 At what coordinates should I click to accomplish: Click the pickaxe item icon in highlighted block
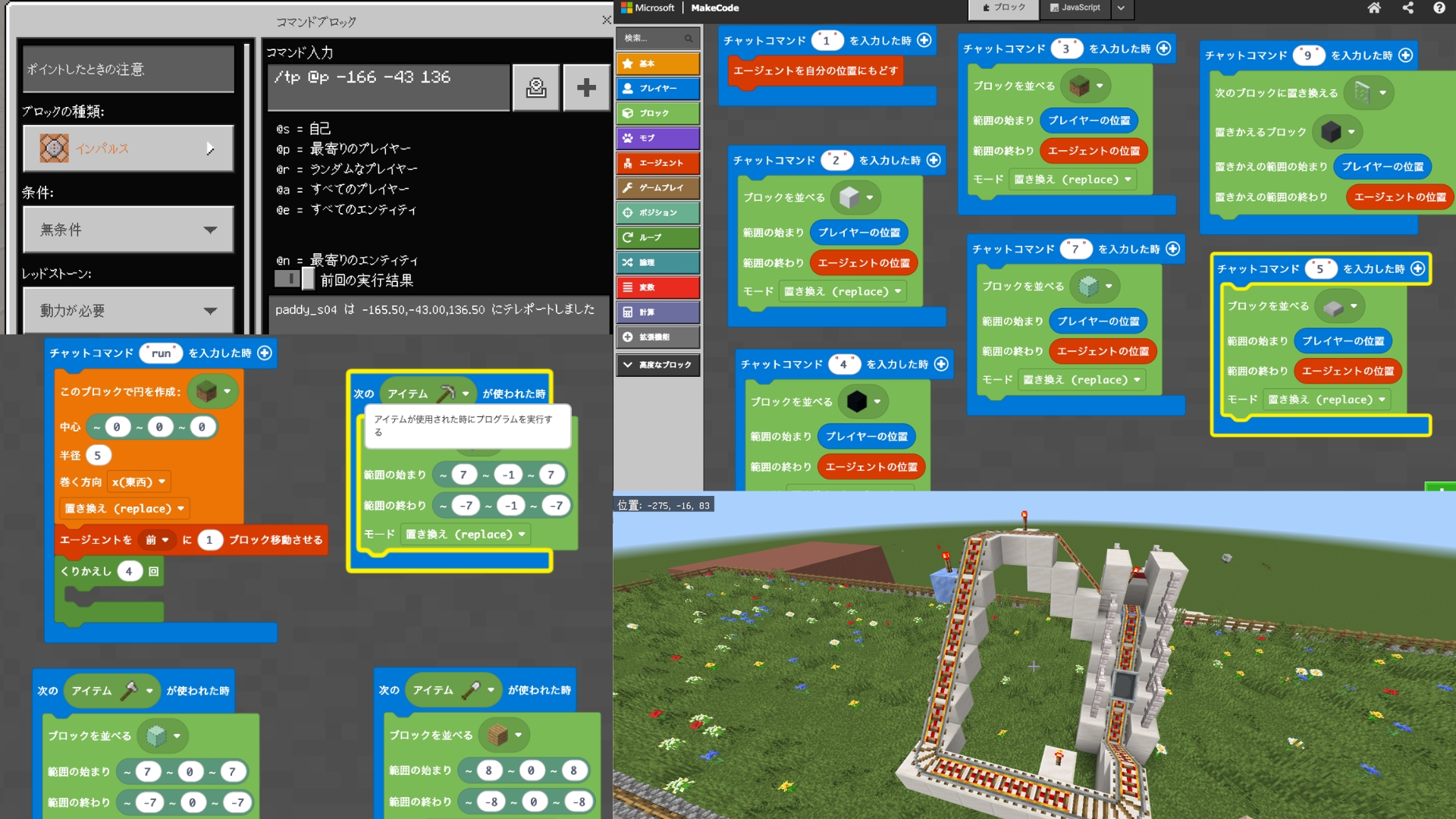coord(447,393)
